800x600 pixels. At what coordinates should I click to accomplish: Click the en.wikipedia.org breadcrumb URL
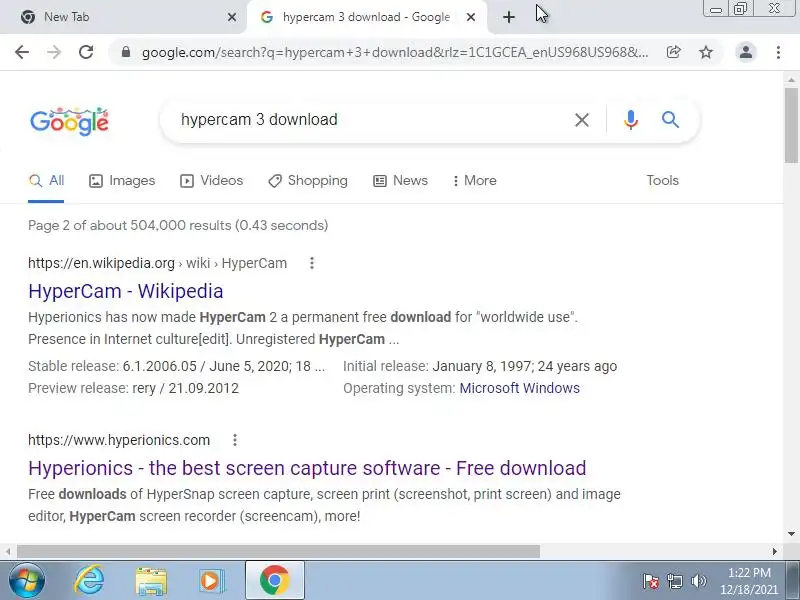tap(157, 263)
